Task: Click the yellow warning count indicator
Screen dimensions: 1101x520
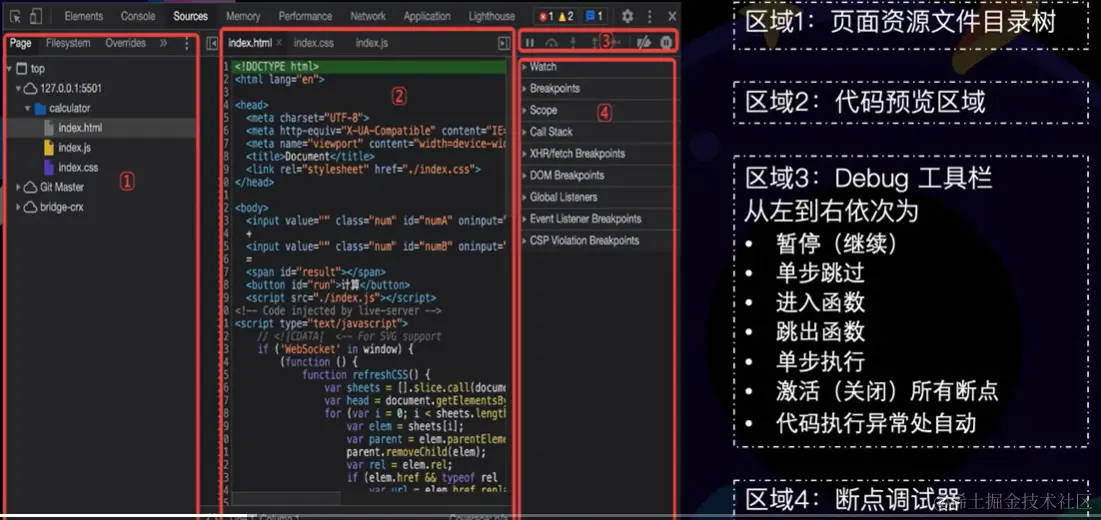Action: [566, 16]
